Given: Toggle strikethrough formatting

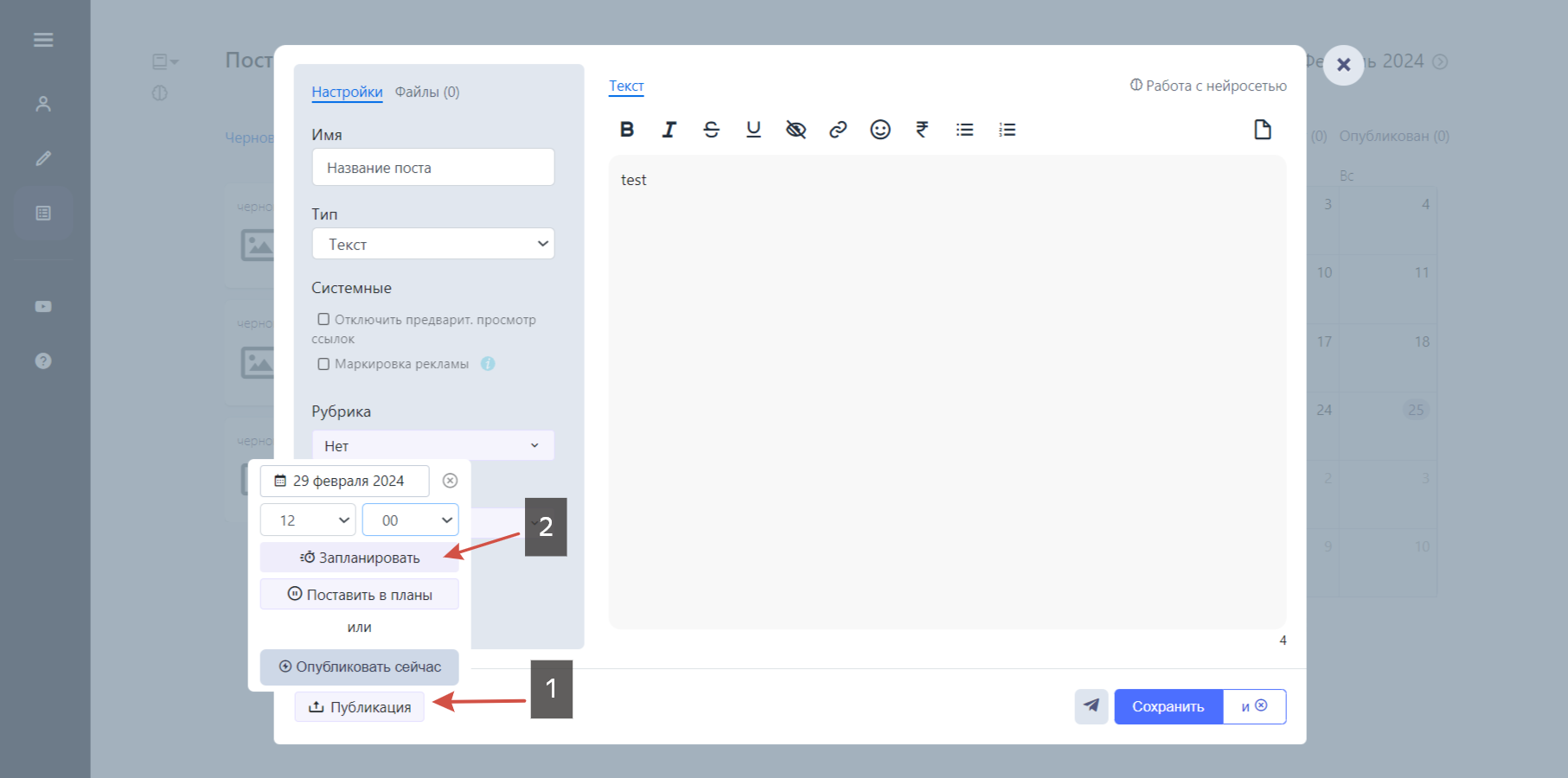Looking at the screenshot, I should coord(711,130).
